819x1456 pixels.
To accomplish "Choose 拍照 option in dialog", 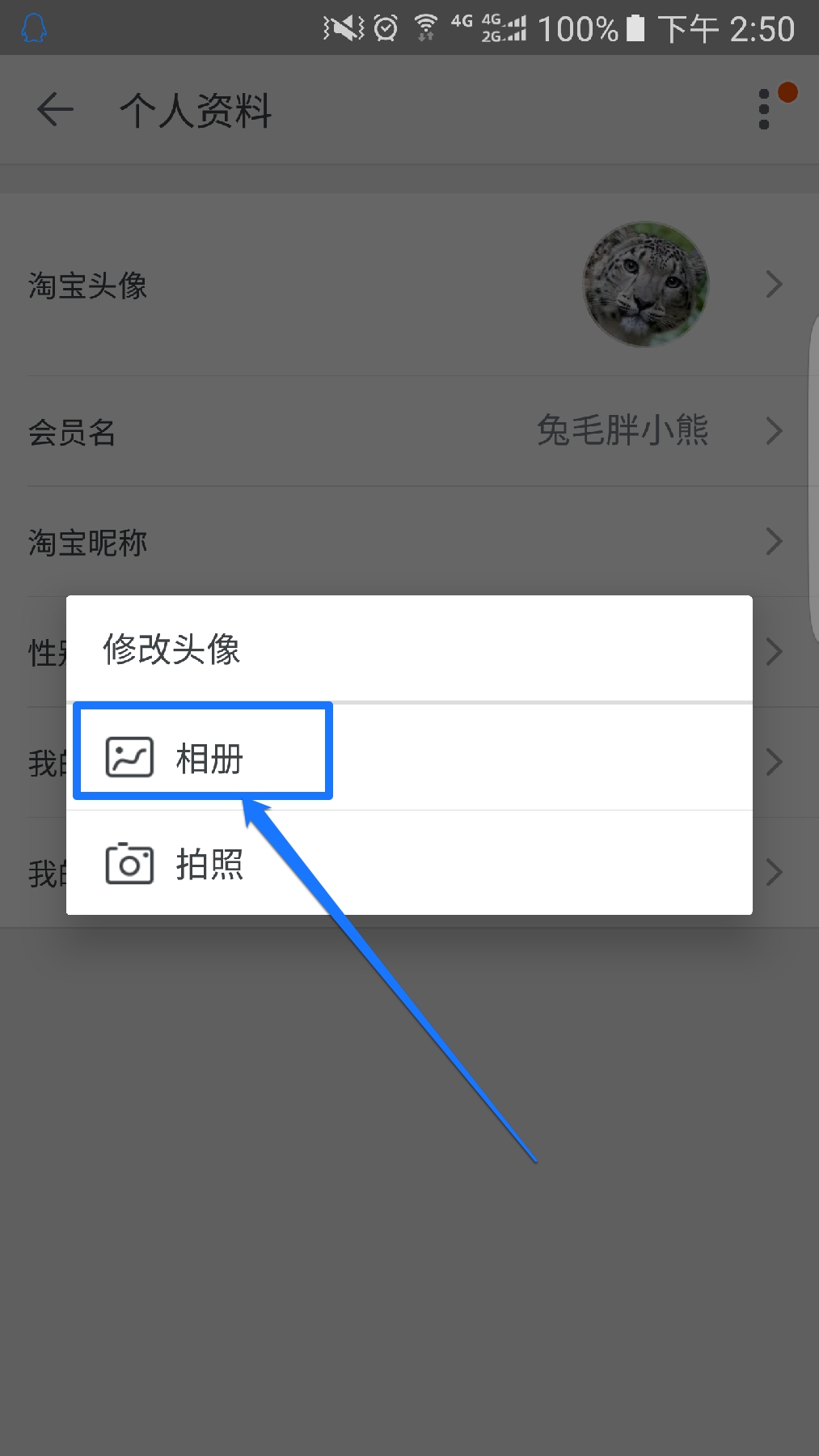I will [409, 863].
